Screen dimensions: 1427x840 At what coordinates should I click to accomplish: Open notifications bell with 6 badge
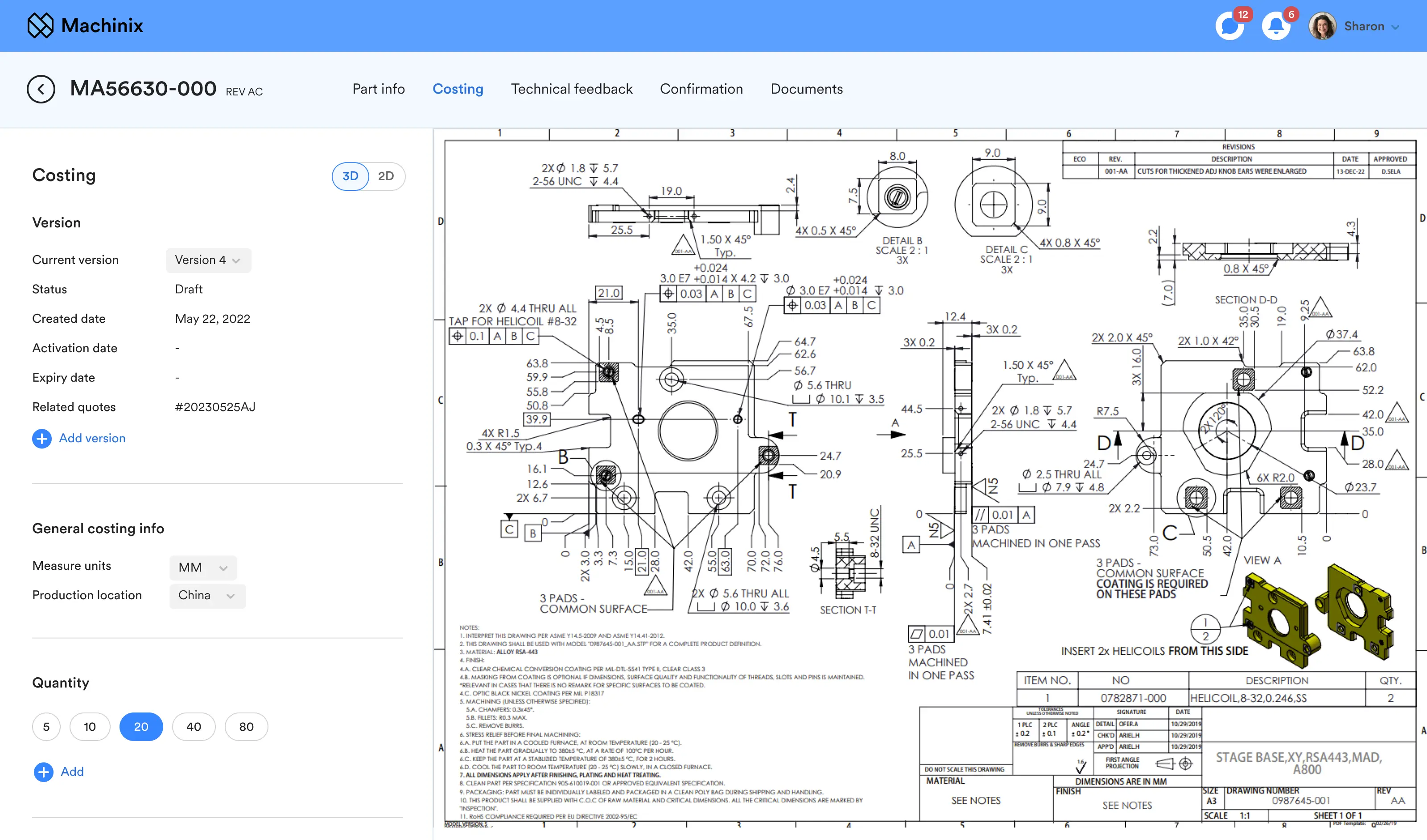click(x=1276, y=25)
